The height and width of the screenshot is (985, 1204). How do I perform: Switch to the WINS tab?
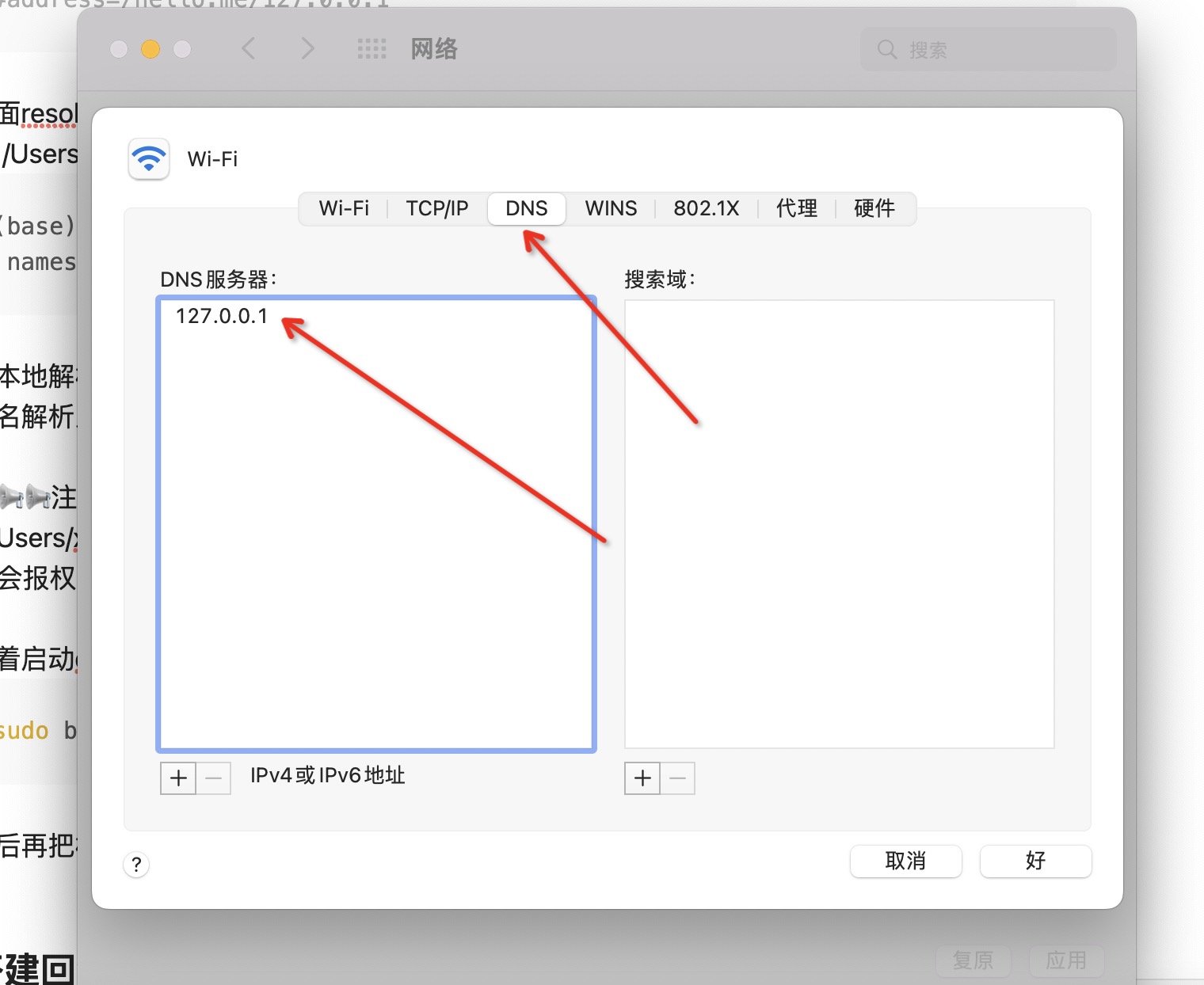[611, 208]
